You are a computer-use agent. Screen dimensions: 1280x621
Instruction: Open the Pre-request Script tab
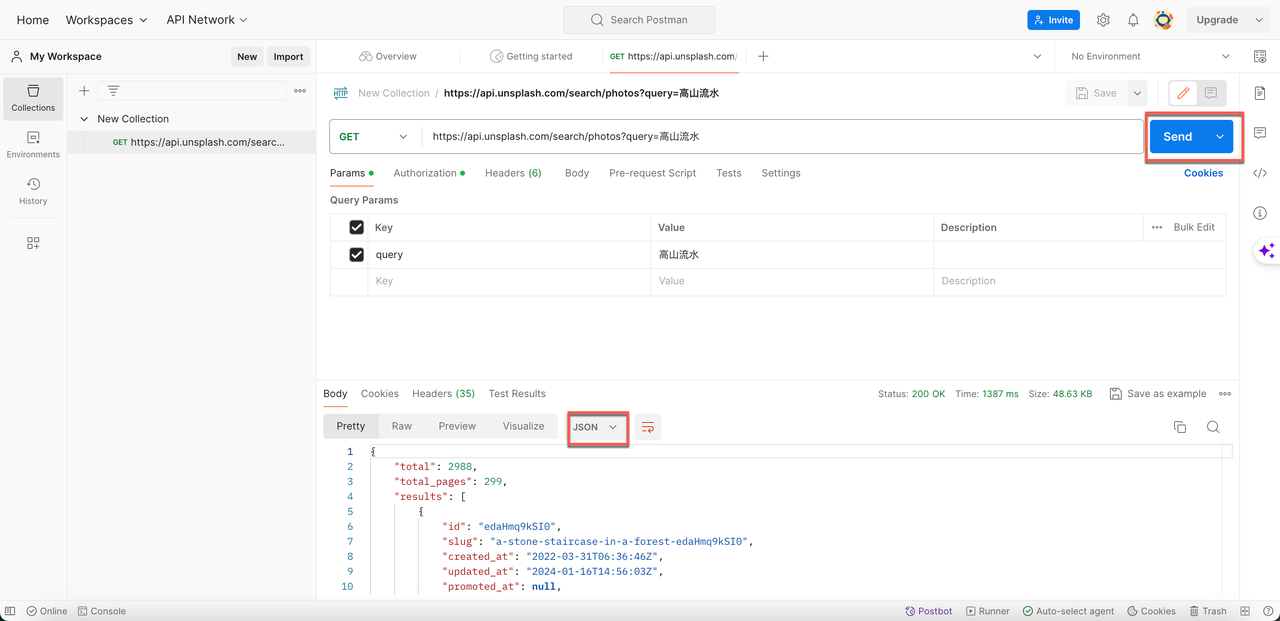[652, 173]
